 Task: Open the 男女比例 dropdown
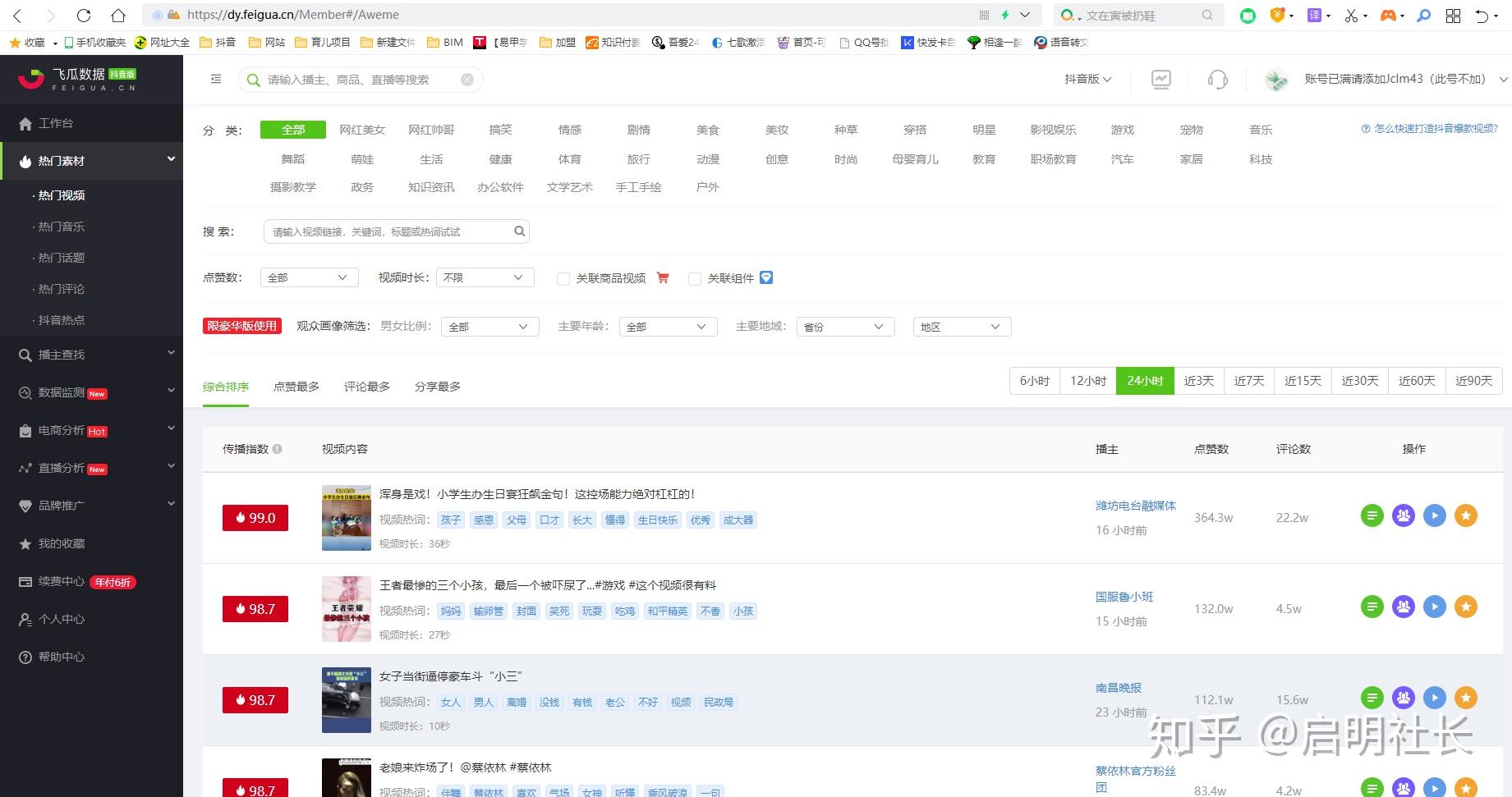pos(489,327)
